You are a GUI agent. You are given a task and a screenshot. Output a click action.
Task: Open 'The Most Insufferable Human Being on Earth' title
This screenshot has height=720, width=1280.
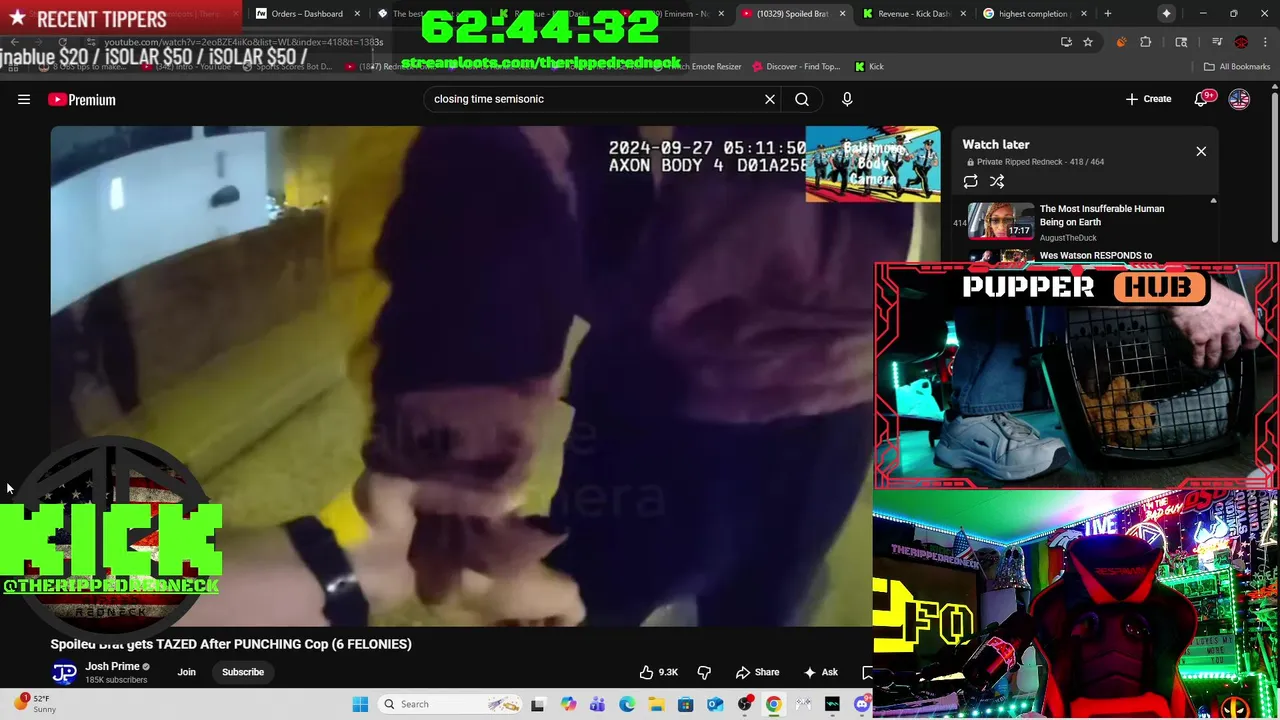click(1101, 215)
